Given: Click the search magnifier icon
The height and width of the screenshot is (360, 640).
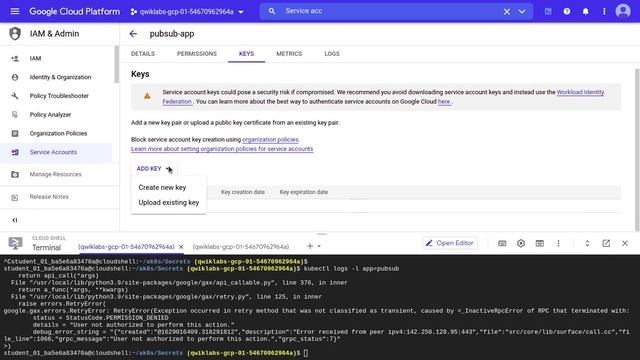Looking at the screenshot, I should [x=272, y=11].
